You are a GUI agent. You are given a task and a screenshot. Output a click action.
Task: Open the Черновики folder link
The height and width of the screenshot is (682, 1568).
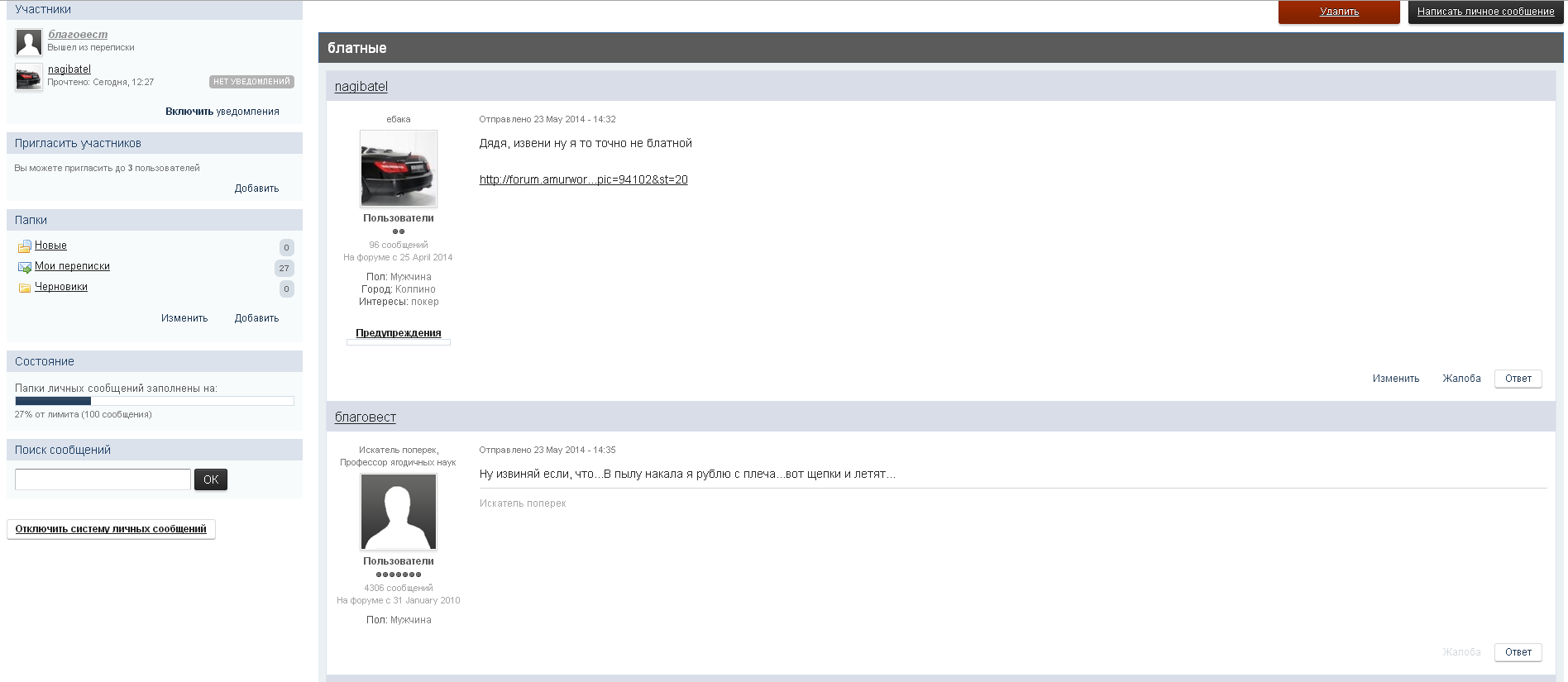pos(61,287)
